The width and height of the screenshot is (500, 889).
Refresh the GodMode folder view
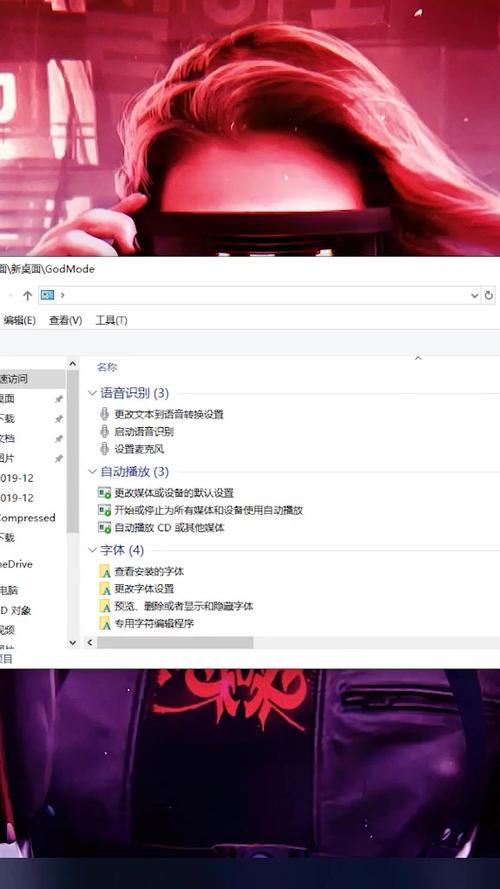489,295
